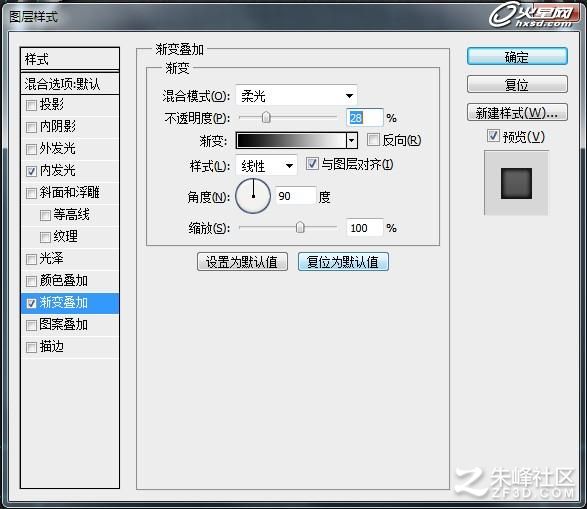Toggle the 反向 reverse checkbox
This screenshot has width=587, height=509.
(x=373, y=140)
